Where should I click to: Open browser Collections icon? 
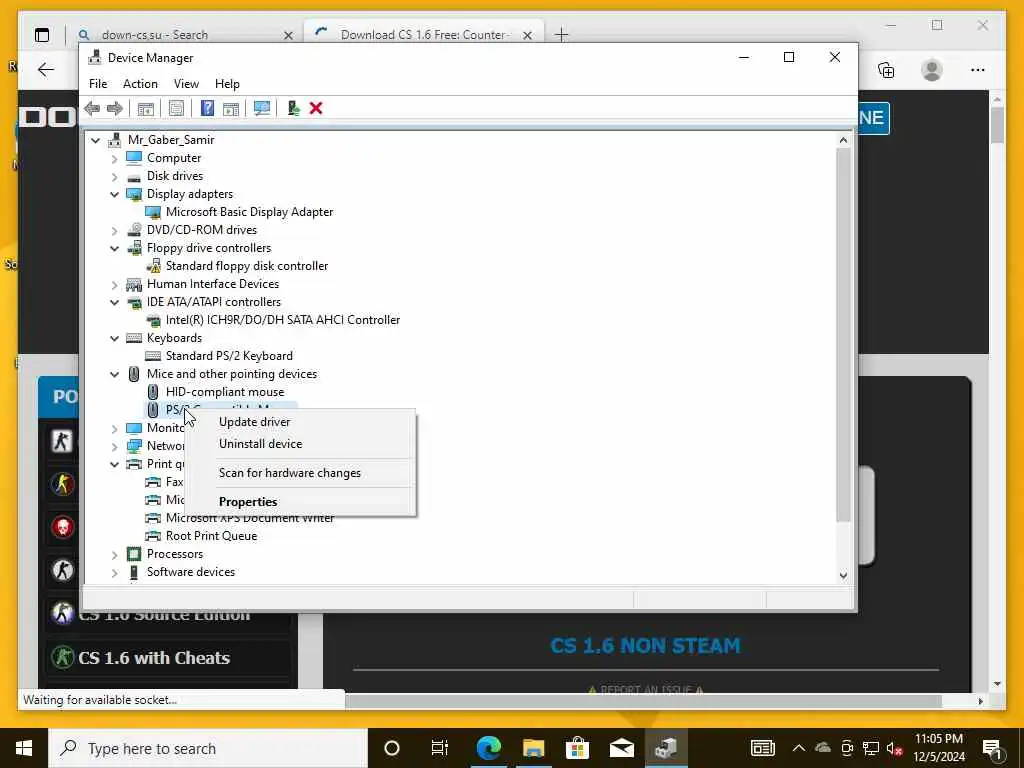886,70
